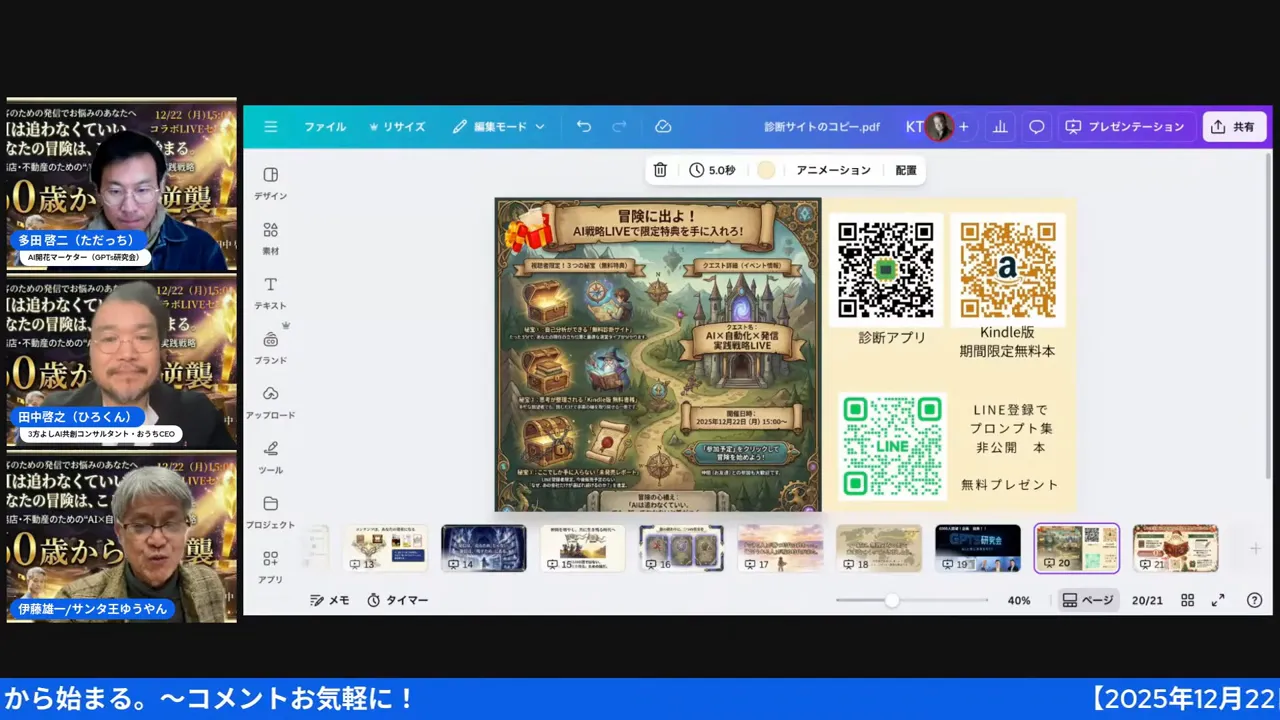Open the Help question mark icon
The width and height of the screenshot is (1280, 720).
[x=1254, y=600]
